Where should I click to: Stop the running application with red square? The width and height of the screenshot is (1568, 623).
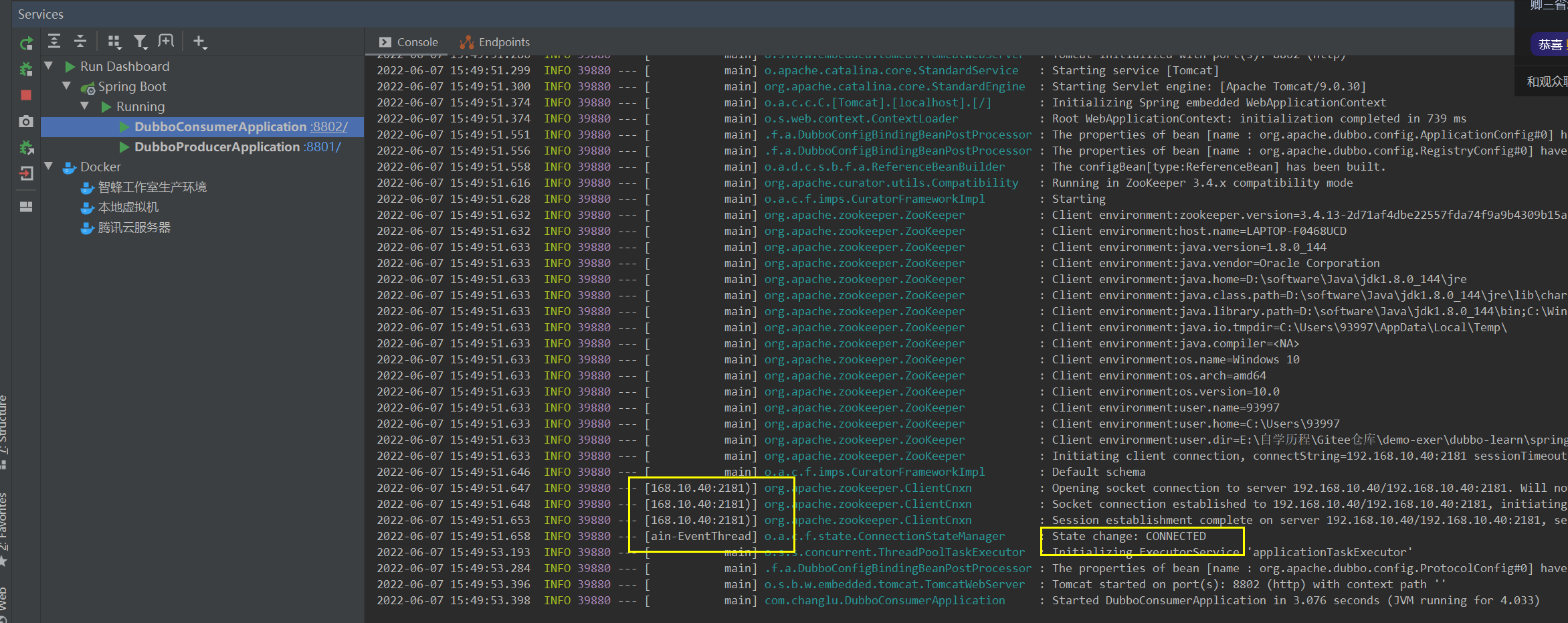(x=26, y=95)
